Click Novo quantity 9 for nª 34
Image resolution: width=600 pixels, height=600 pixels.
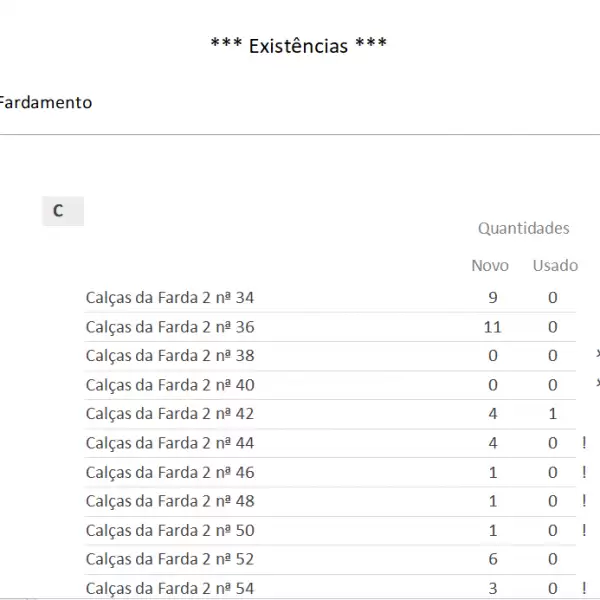point(492,297)
